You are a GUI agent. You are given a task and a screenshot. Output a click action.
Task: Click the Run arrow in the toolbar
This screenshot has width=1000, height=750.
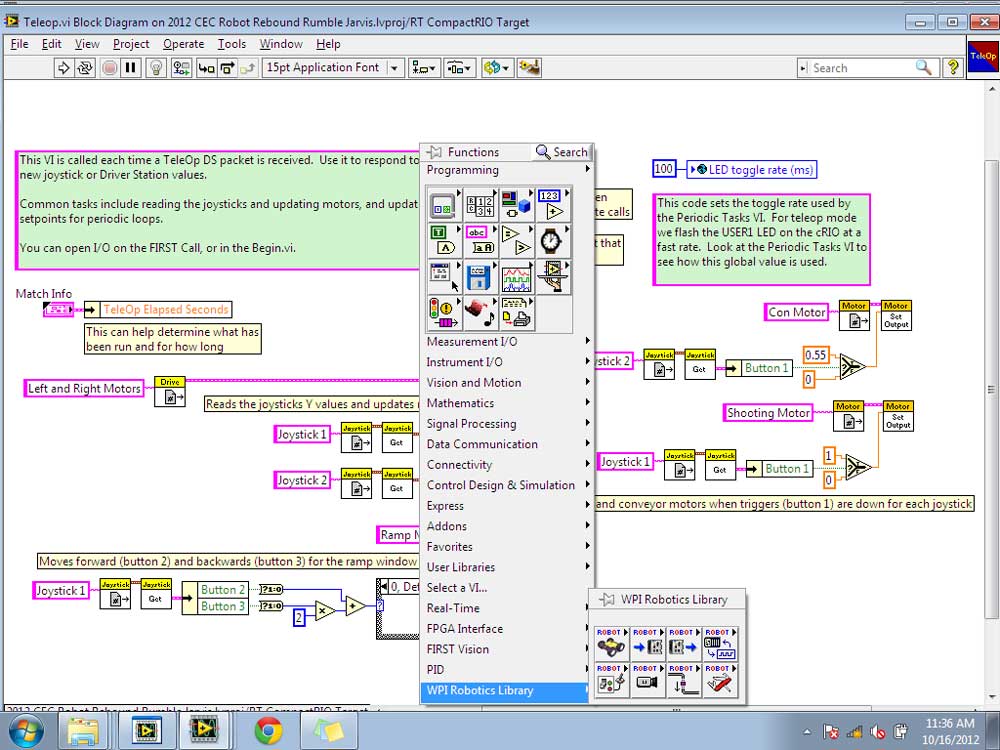click(63, 68)
